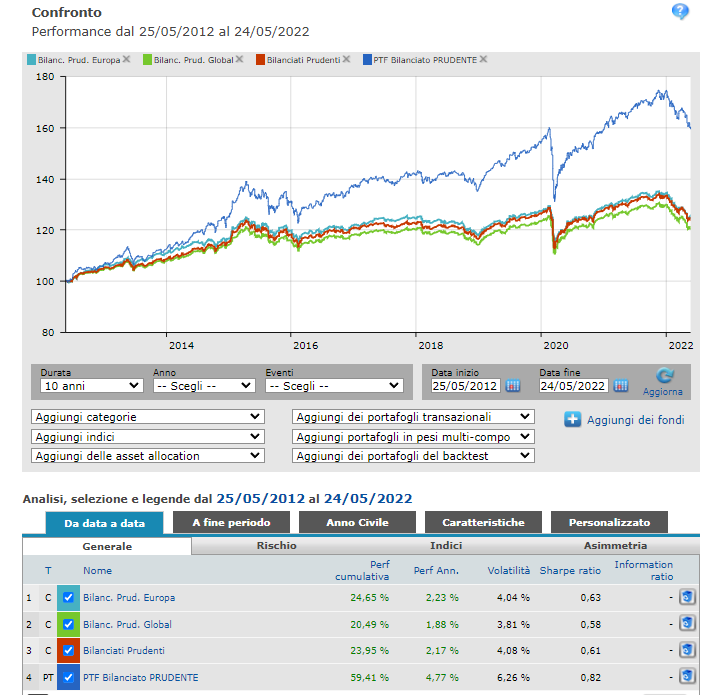711x695 pixels.
Task: Open detail icon for Bilanc. Prud. Europa row
Action: 687,597
